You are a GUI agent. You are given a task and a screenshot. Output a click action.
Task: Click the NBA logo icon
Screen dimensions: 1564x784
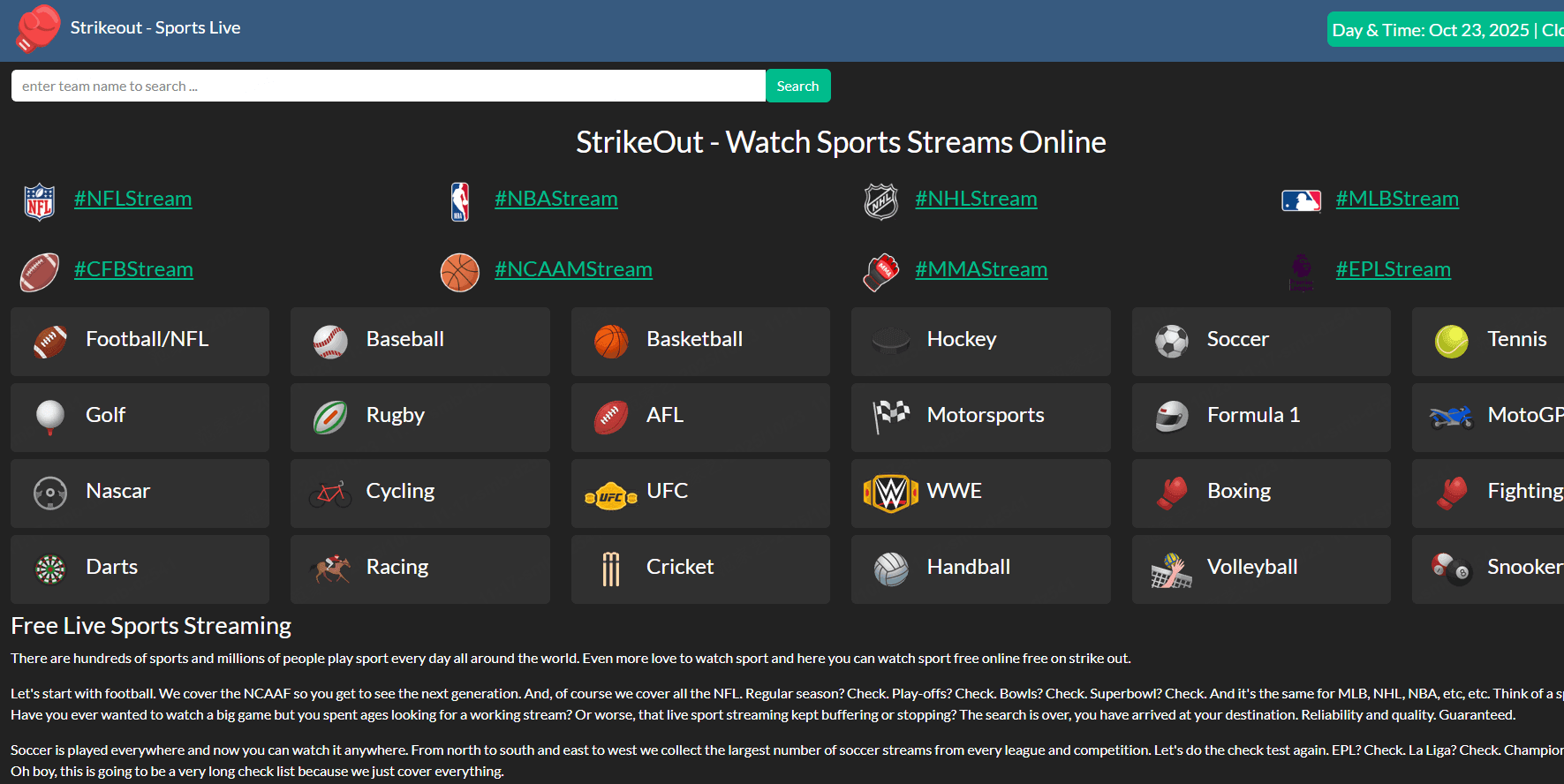coord(460,201)
